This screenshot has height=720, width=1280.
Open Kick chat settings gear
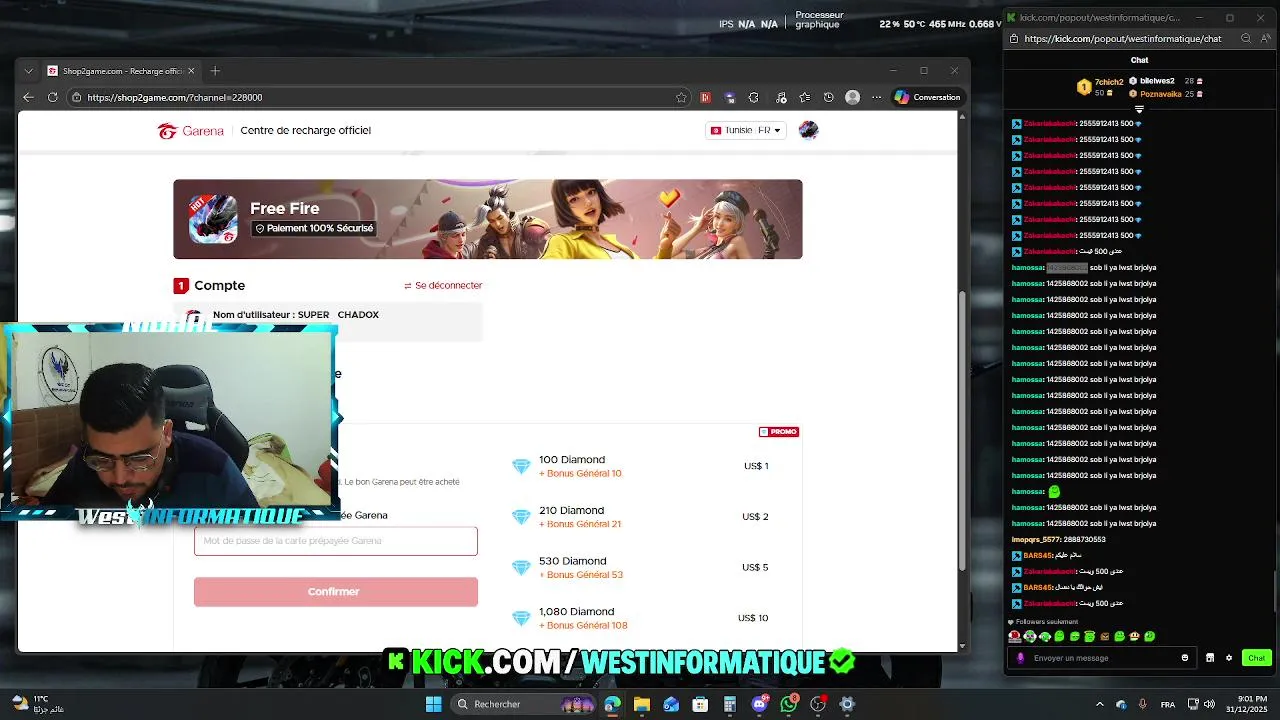pos(1227,658)
